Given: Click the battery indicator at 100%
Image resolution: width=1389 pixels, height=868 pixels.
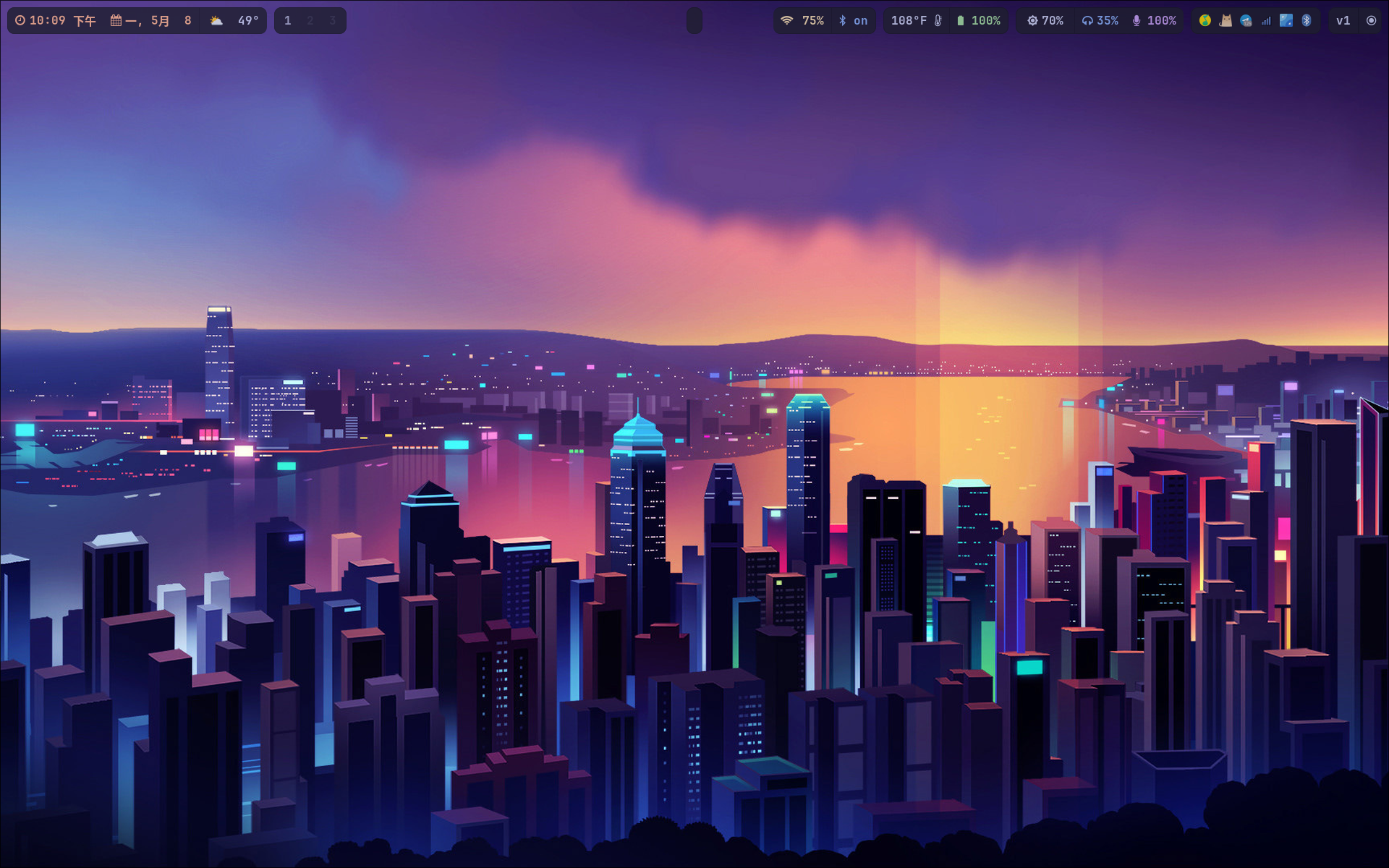Looking at the screenshot, I should point(978,21).
